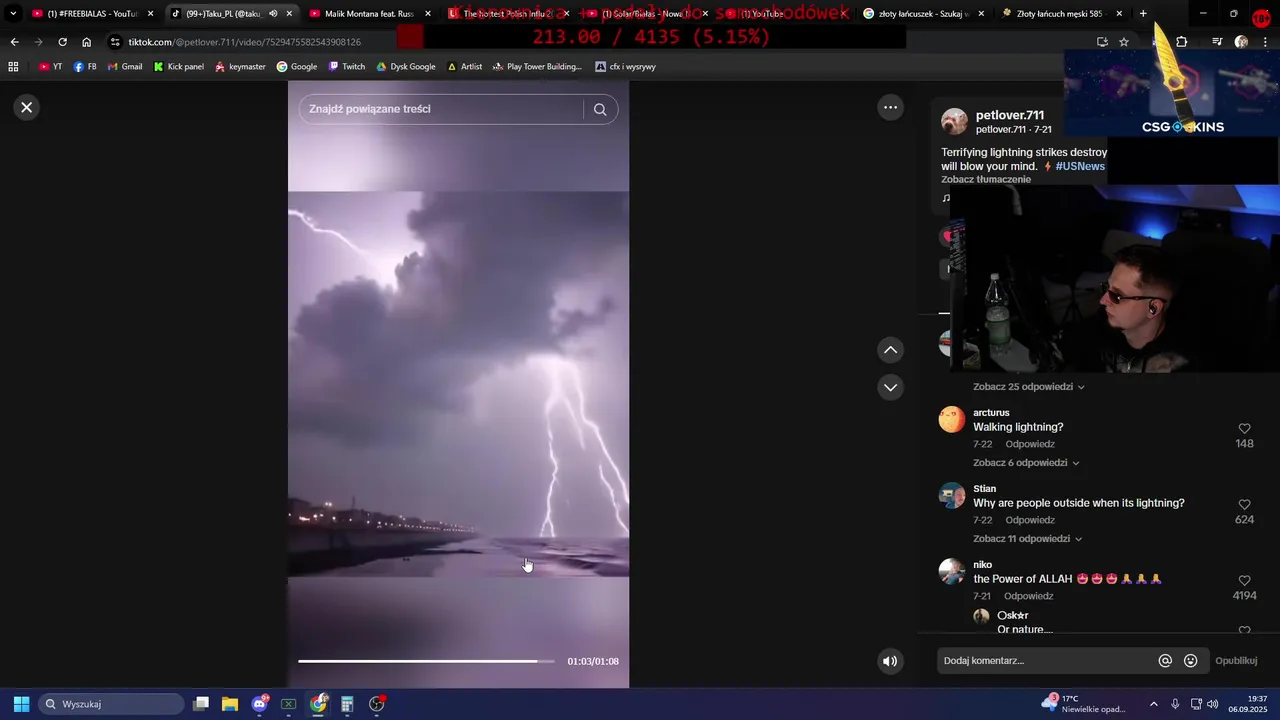The width and height of the screenshot is (1280, 720).
Task: Switch to 'złoty łańcuszek - Szukaj' tab
Action: pyautogui.click(x=924, y=14)
